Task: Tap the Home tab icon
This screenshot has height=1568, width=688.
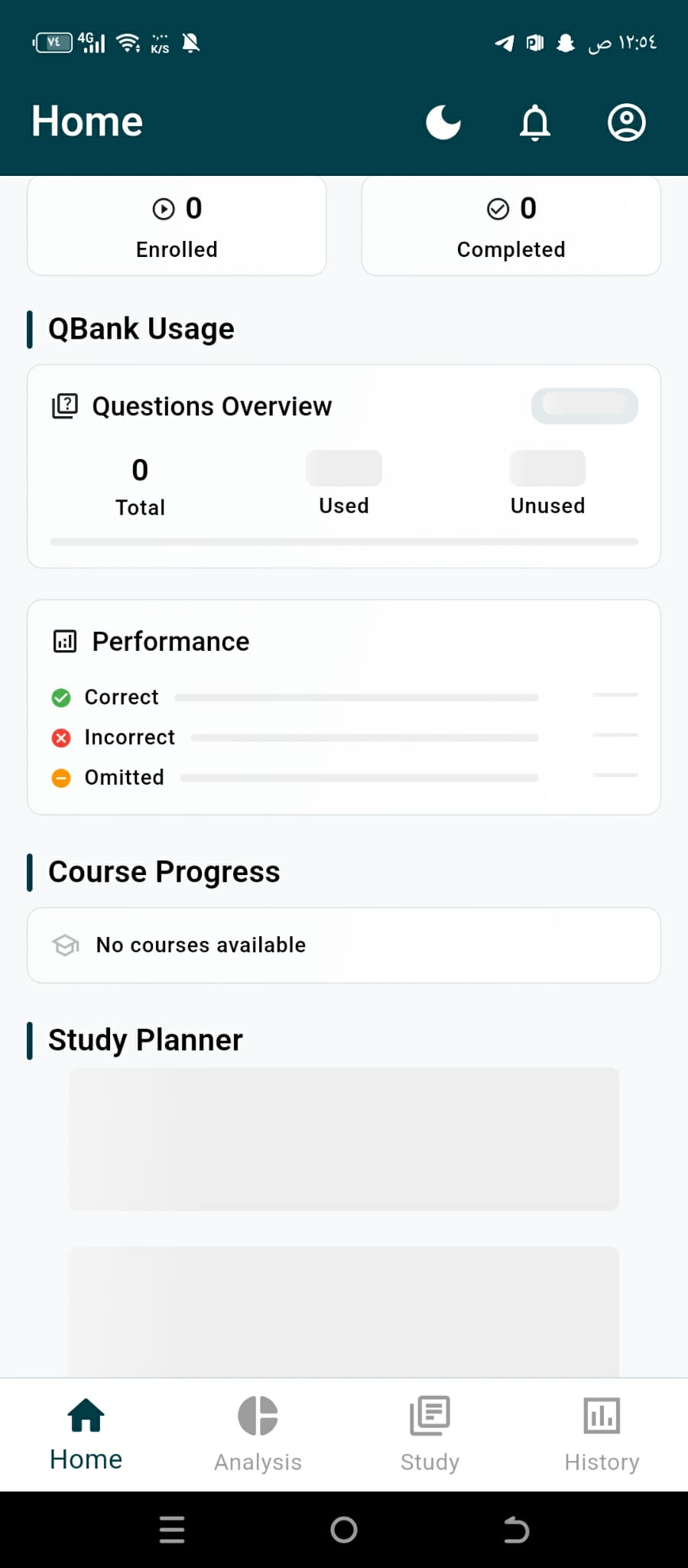Action: point(86,1417)
